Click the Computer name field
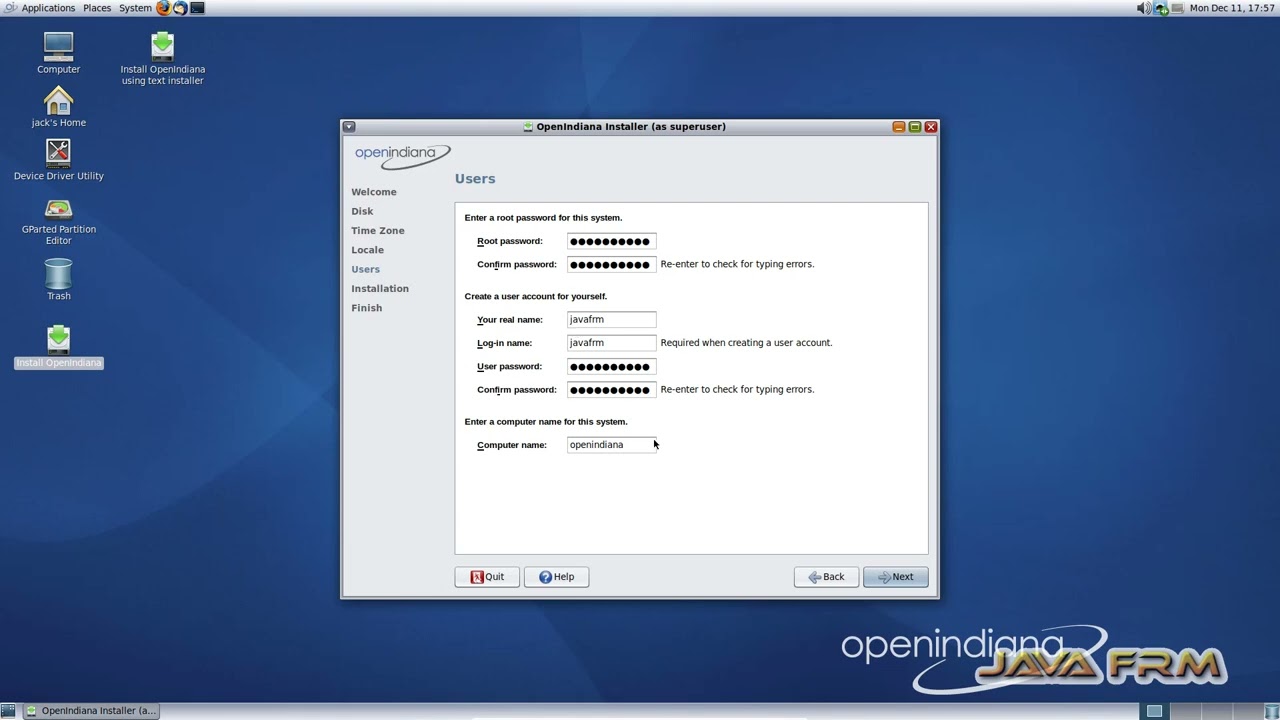 611,445
